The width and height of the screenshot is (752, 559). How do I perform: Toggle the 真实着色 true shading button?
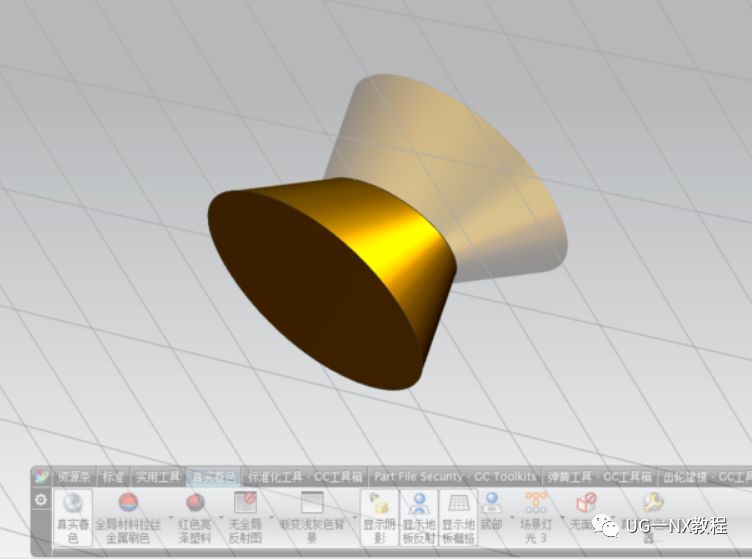73,517
